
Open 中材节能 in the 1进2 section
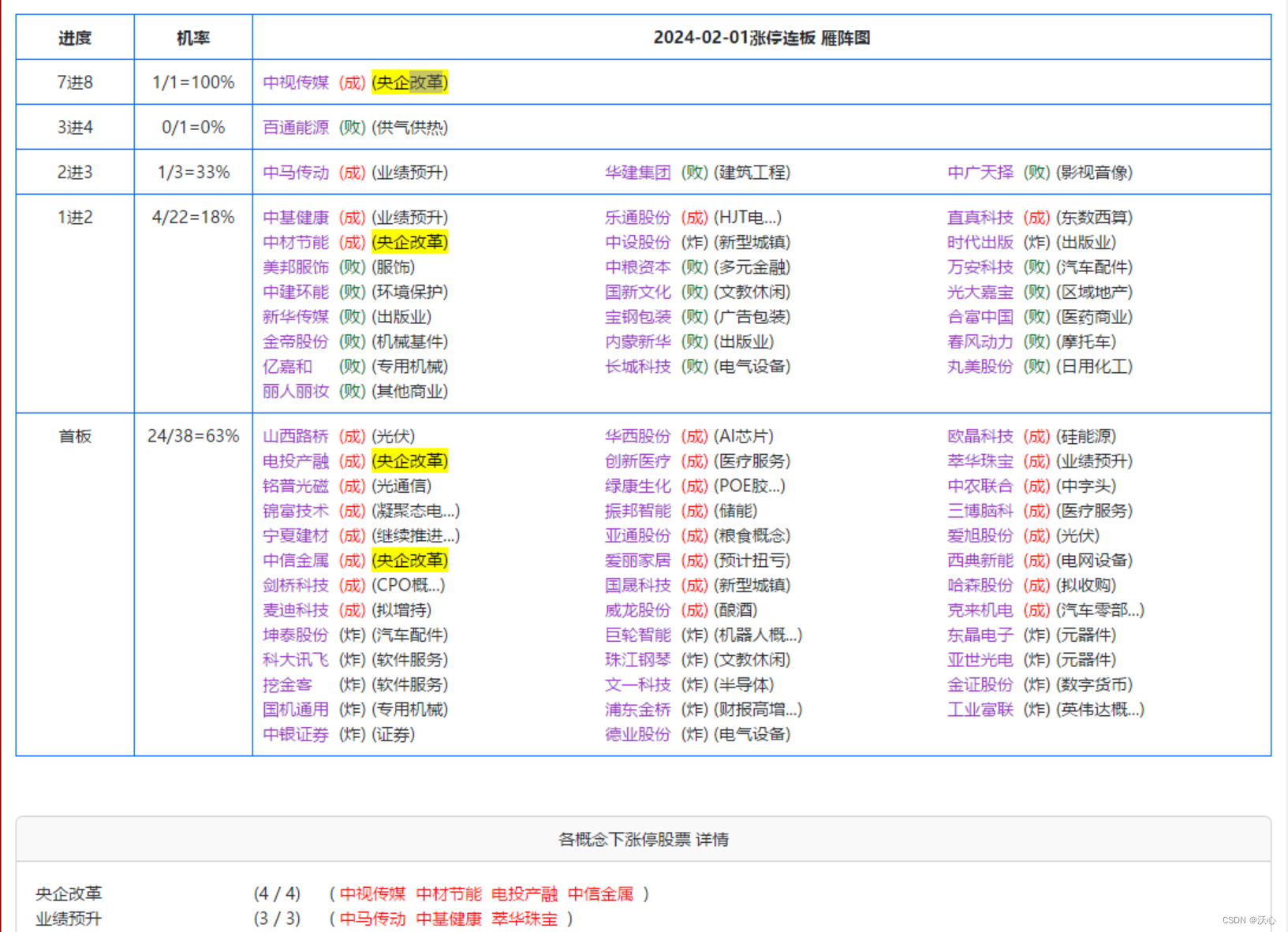pos(296,242)
